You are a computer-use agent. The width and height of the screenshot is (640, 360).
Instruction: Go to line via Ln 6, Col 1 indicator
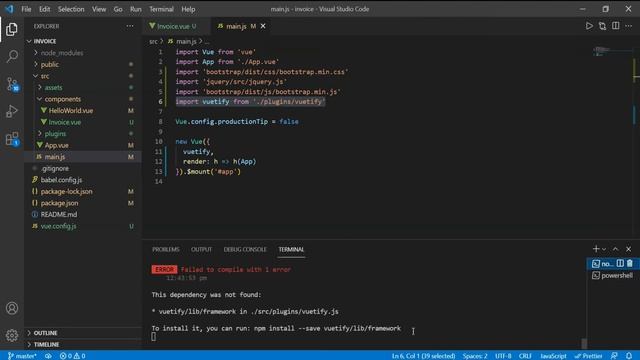pyautogui.click(x=423, y=356)
